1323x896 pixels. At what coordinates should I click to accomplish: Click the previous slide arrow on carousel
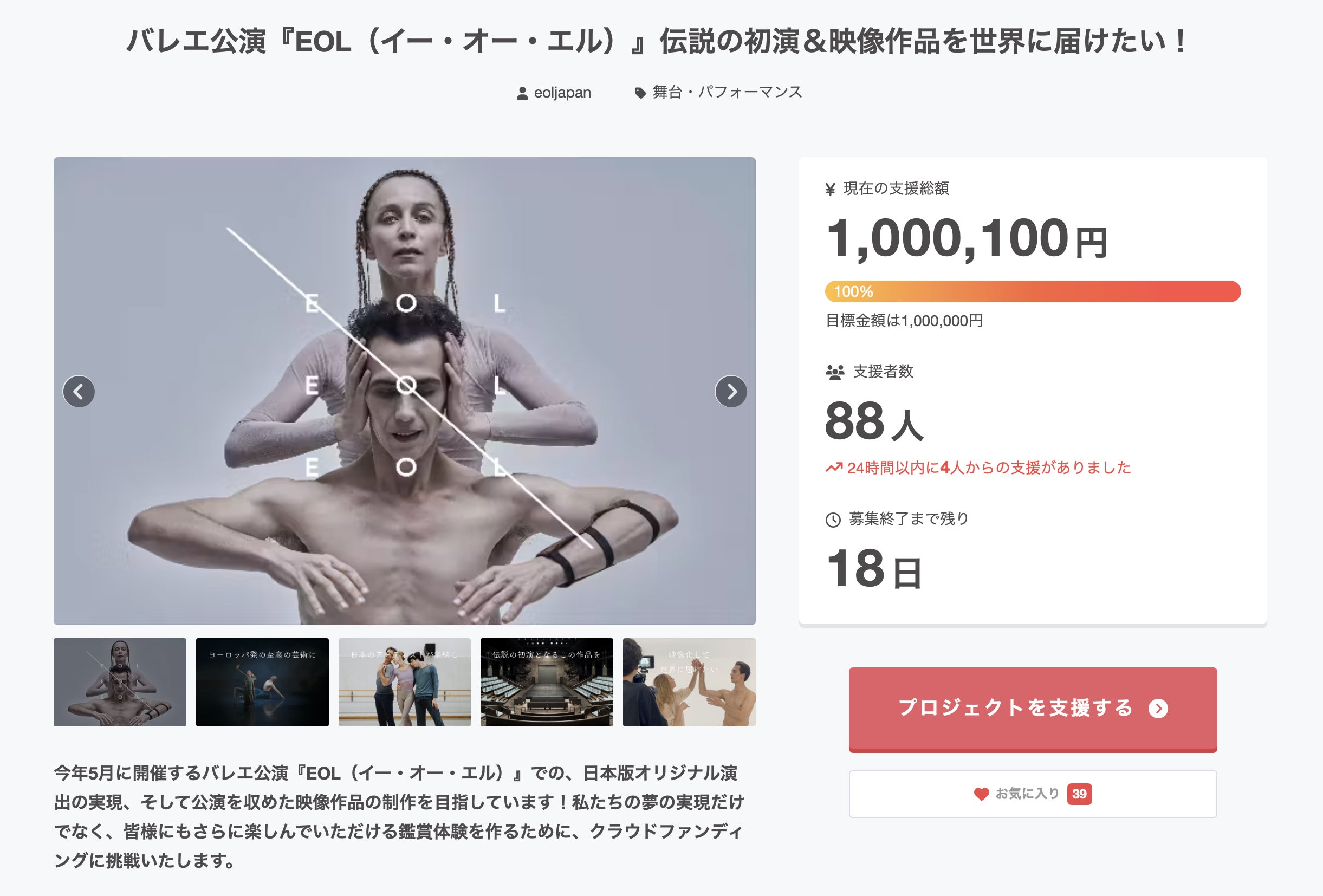(x=79, y=392)
